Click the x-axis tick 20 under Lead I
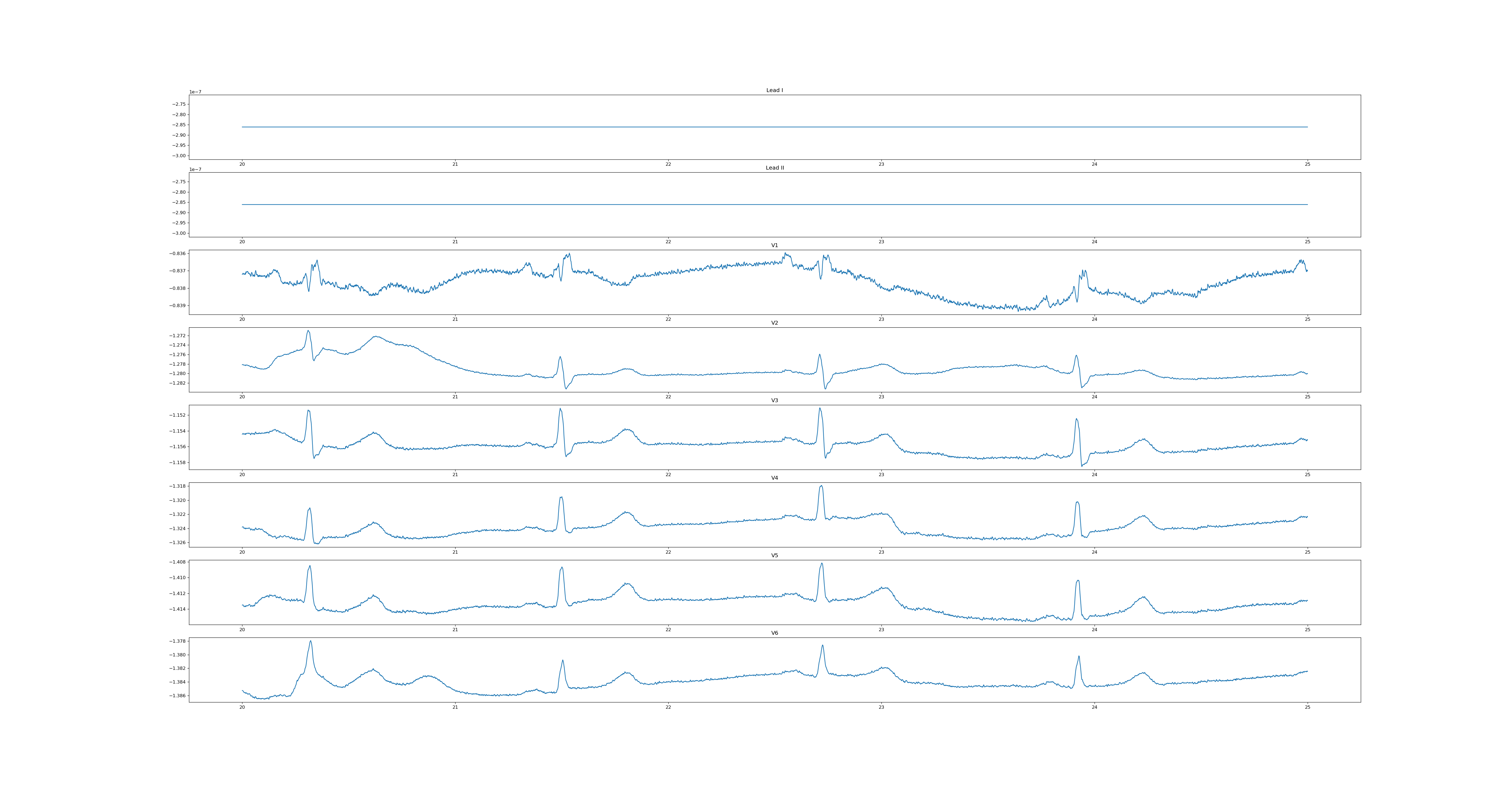 (242, 164)
